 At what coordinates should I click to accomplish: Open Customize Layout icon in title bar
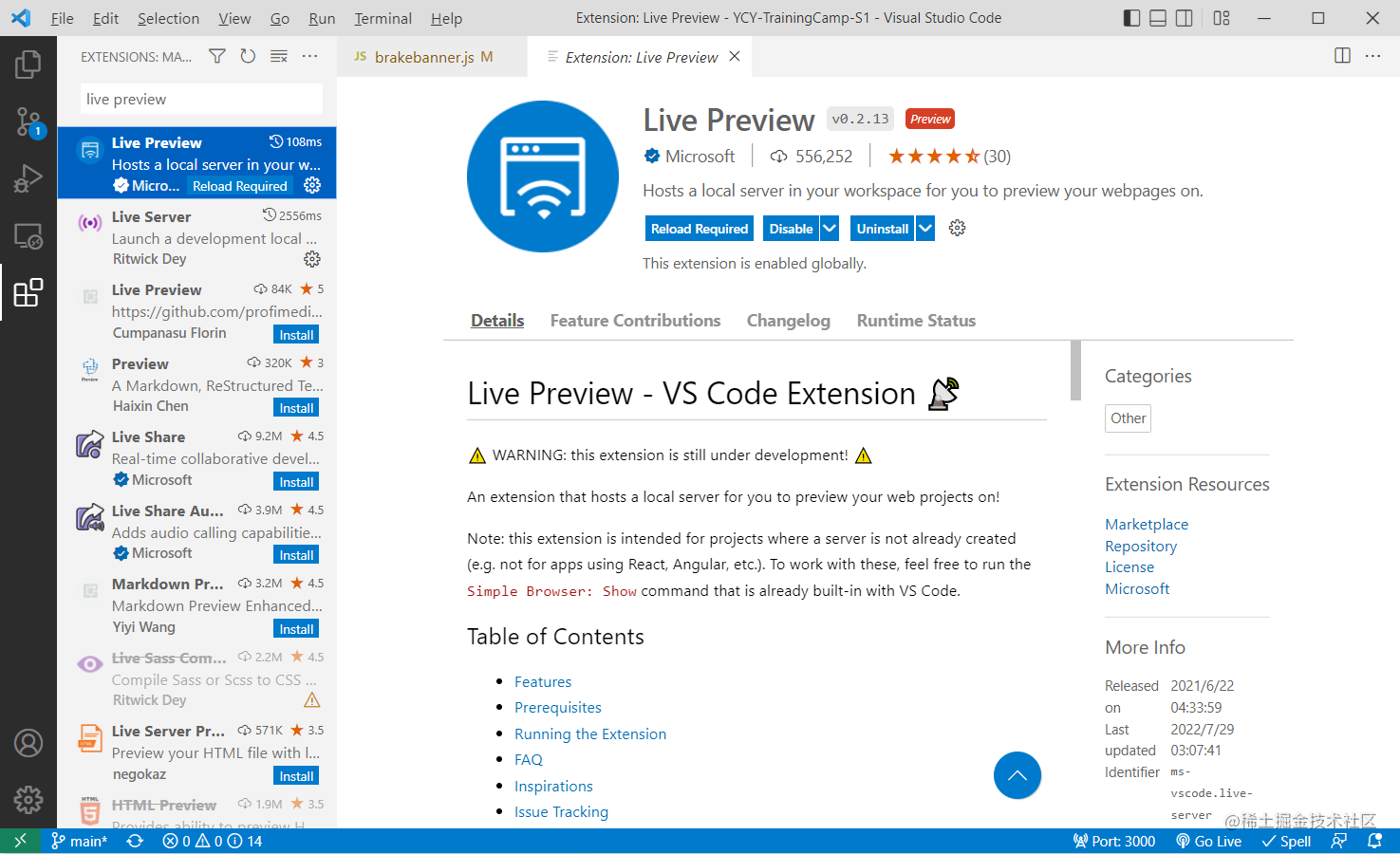[1222, 18]
